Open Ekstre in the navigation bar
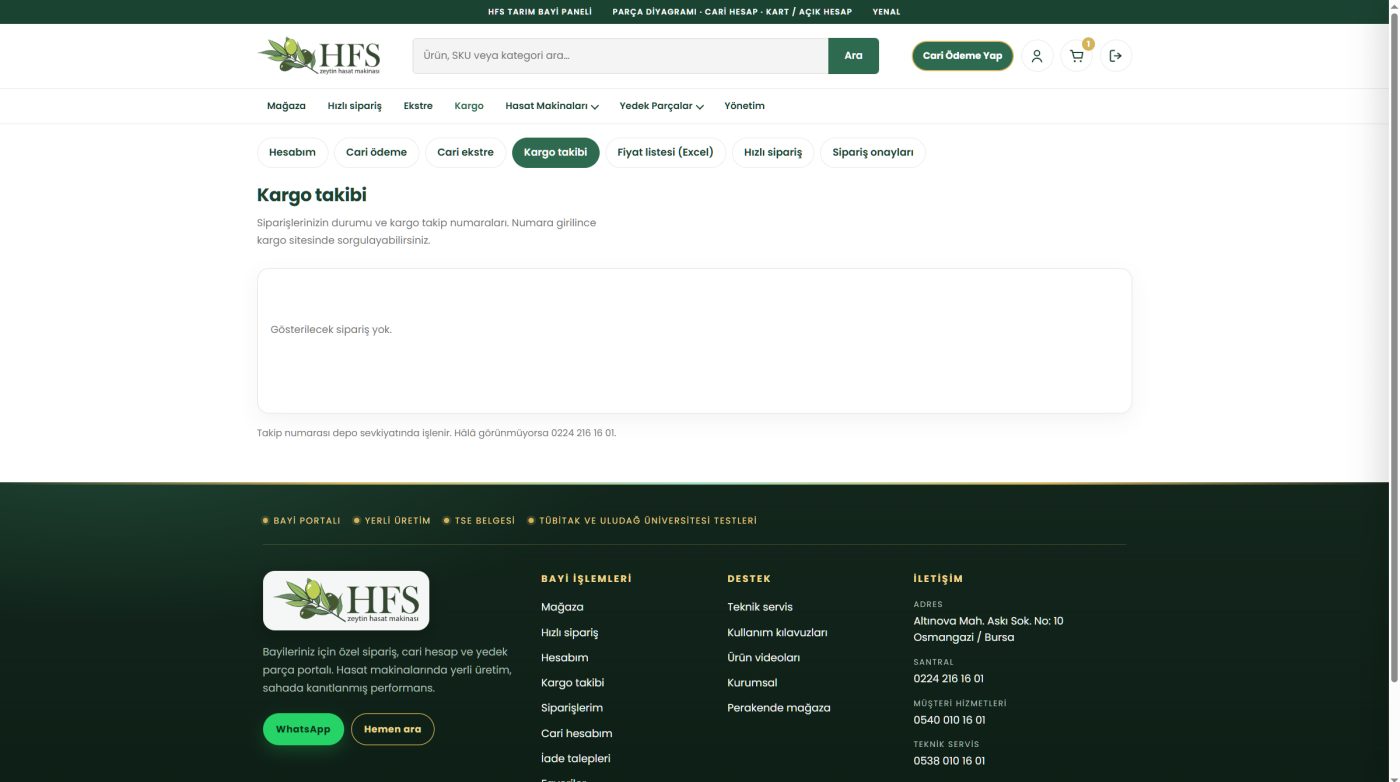 pos(418,106)
